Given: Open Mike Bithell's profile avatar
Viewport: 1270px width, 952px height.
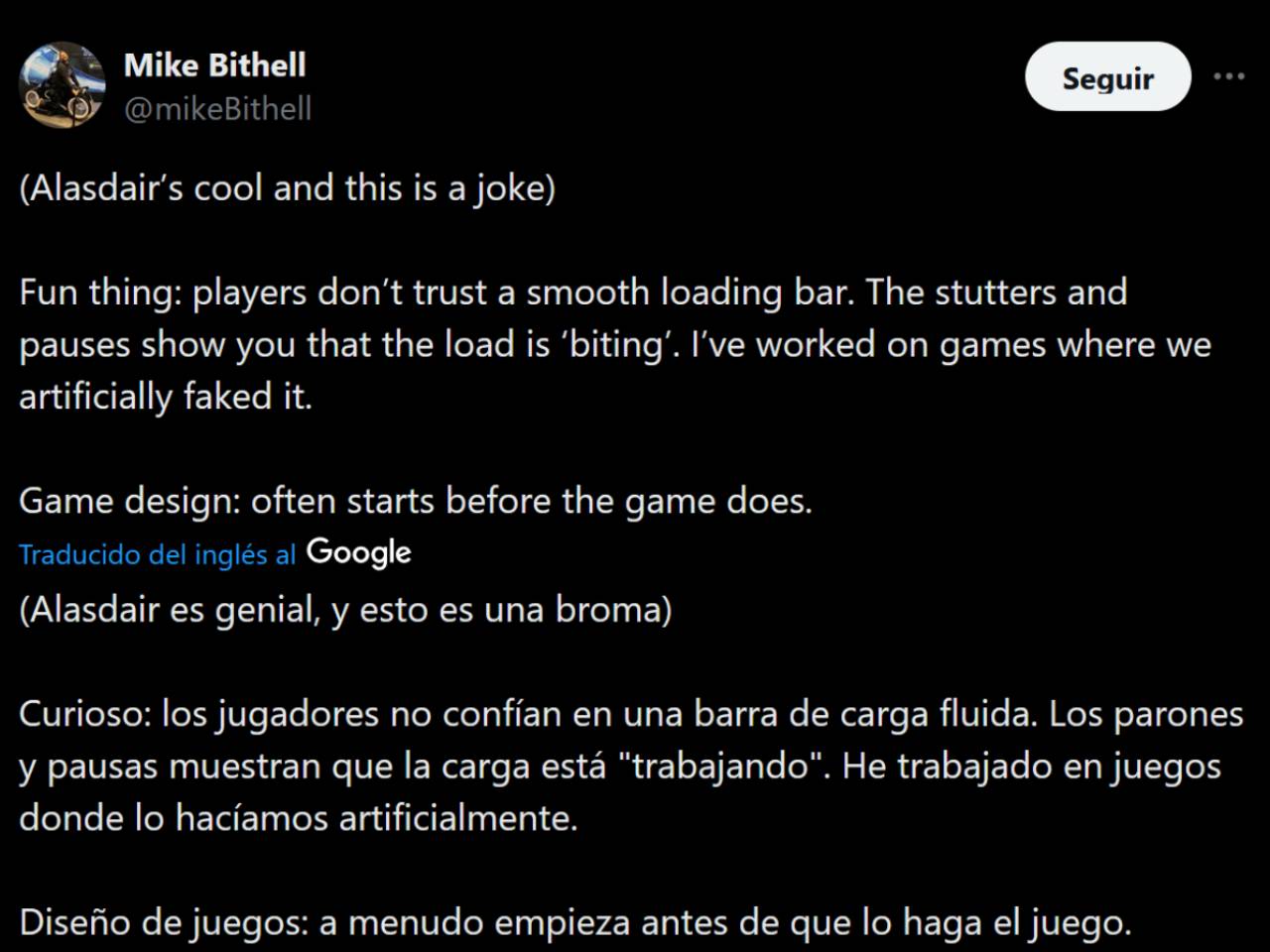Looking at the screenshot, I should click(x=63, y=85).
